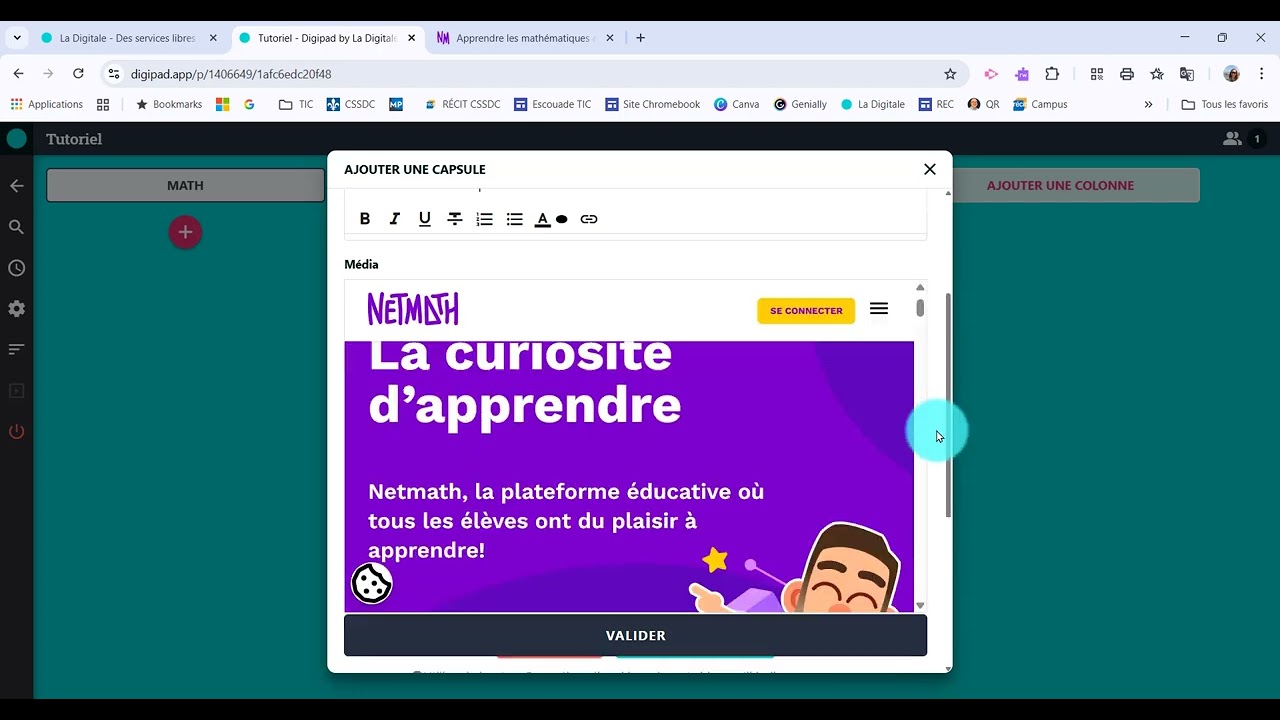Open a new browser tab

pyautogui.click(x=640, y=38)
